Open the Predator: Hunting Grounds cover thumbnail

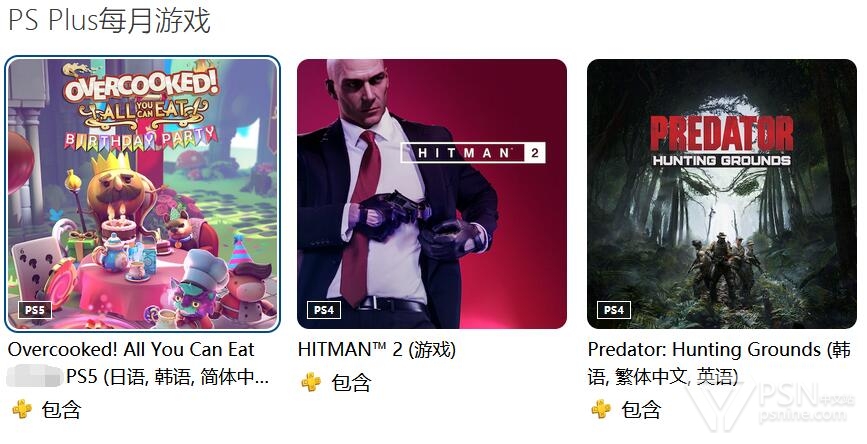[x=722, y=194]
